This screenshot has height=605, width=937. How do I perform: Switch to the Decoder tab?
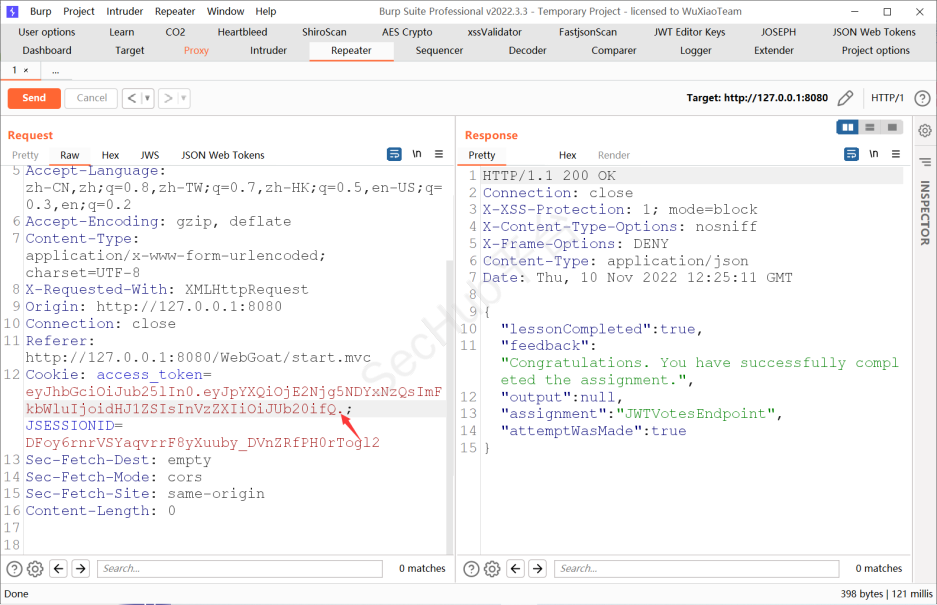(x=527, y=50)
